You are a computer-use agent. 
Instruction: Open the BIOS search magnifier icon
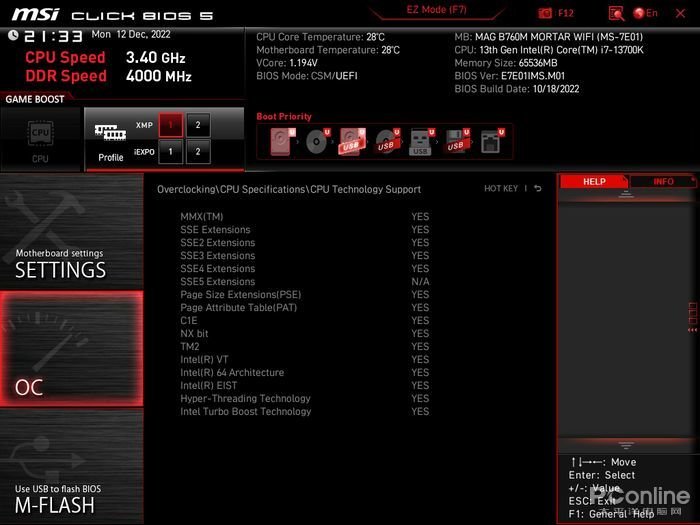[x=616, y=13]
